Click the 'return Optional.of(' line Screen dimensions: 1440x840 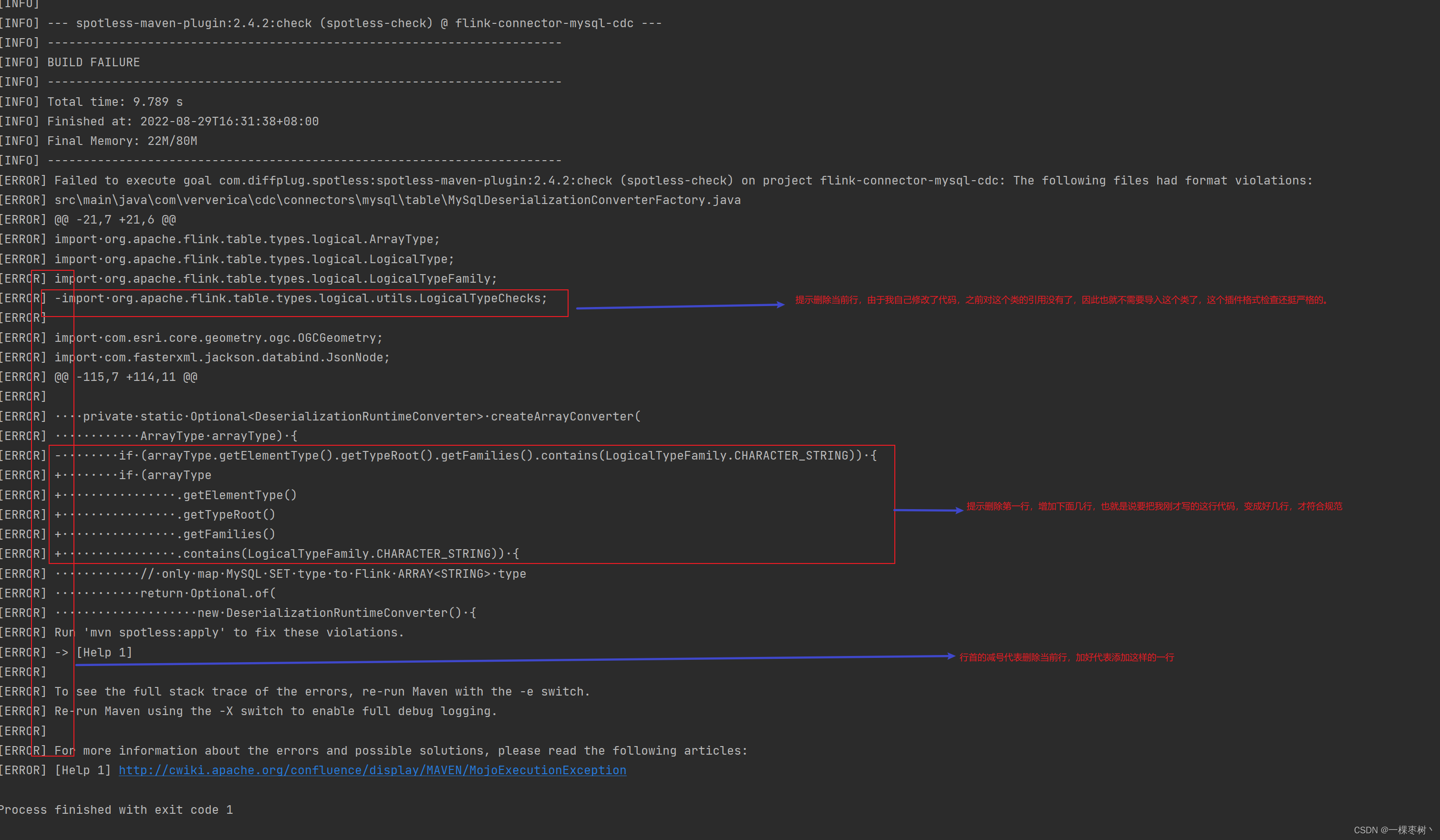click(x=138, y=594)
